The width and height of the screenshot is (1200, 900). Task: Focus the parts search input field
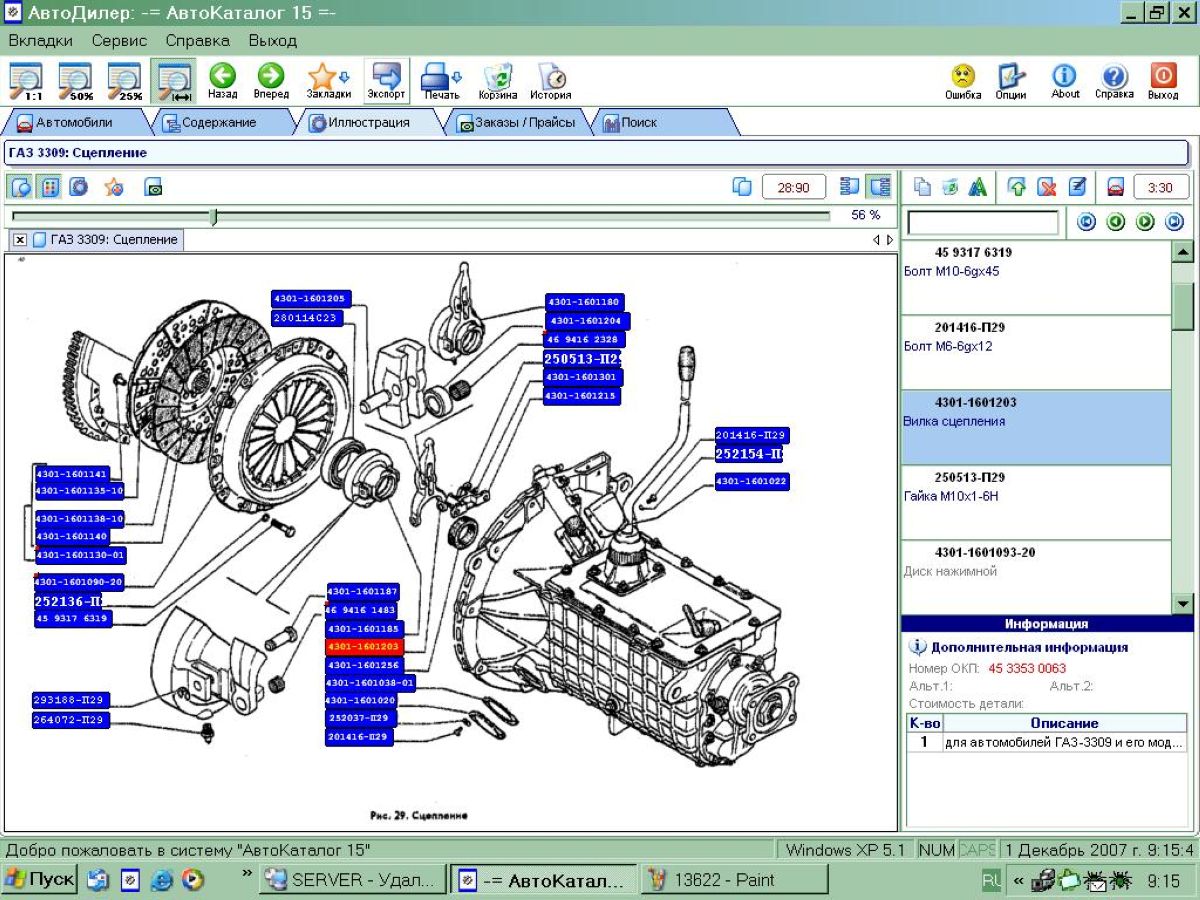982,222
